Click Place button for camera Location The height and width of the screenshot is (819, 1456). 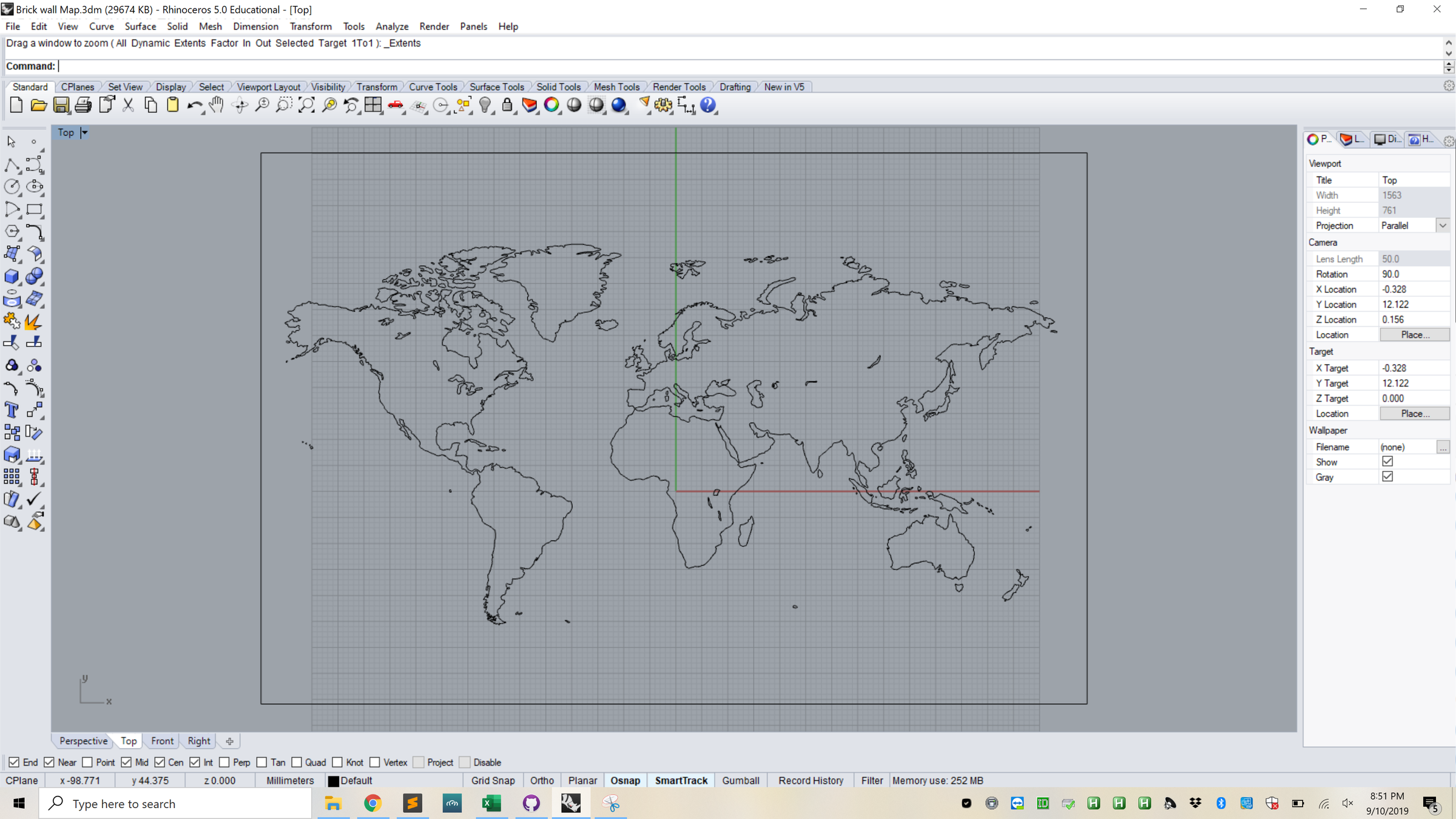1414,334
